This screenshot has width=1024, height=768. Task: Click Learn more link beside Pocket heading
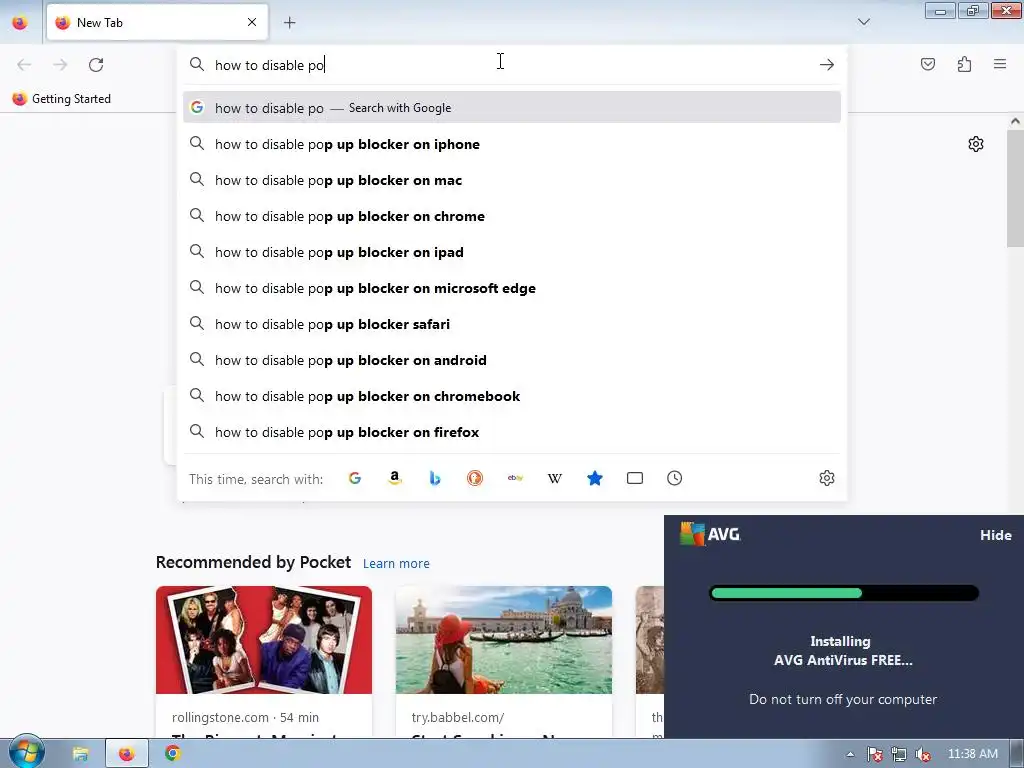pos(396,563)
